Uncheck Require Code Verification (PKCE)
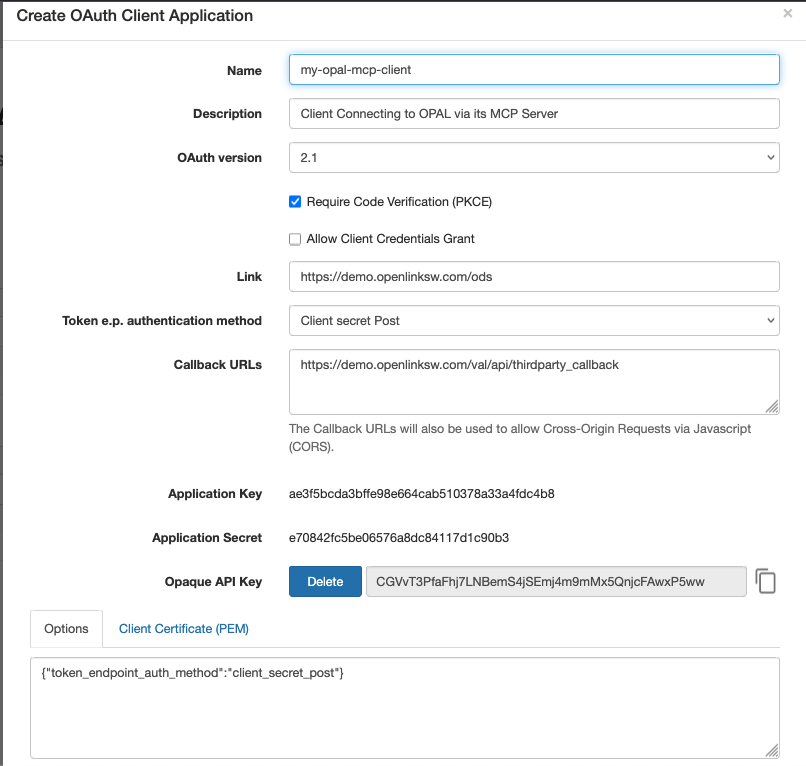806x766 pixels. click(295, 202)
